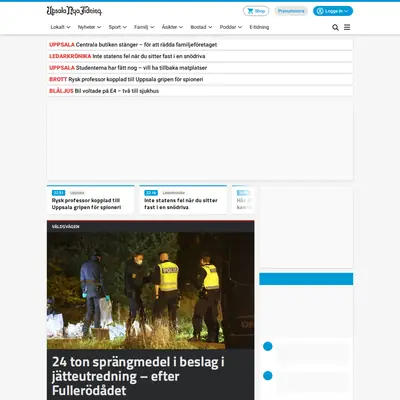The height and width of the screenshot is (400, 400).
Task: Click the police photo in the main article
Action: click(x=150, y=291)
